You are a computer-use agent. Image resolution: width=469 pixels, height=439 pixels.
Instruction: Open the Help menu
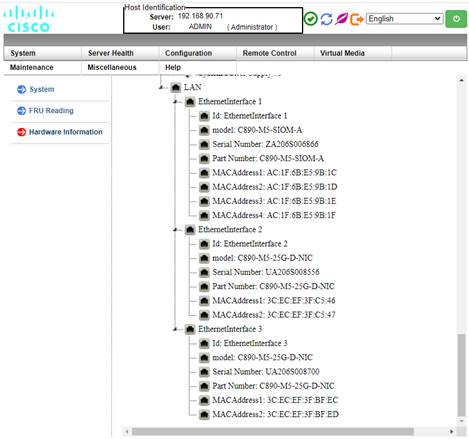[x=173, y=67]
